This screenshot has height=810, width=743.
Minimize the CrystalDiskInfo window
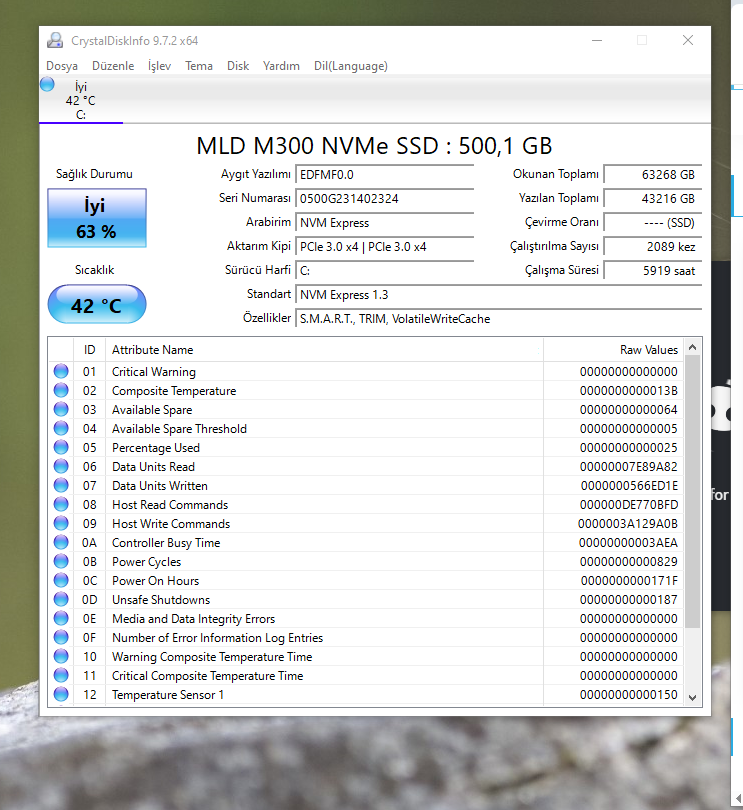[x=597, y=40]
